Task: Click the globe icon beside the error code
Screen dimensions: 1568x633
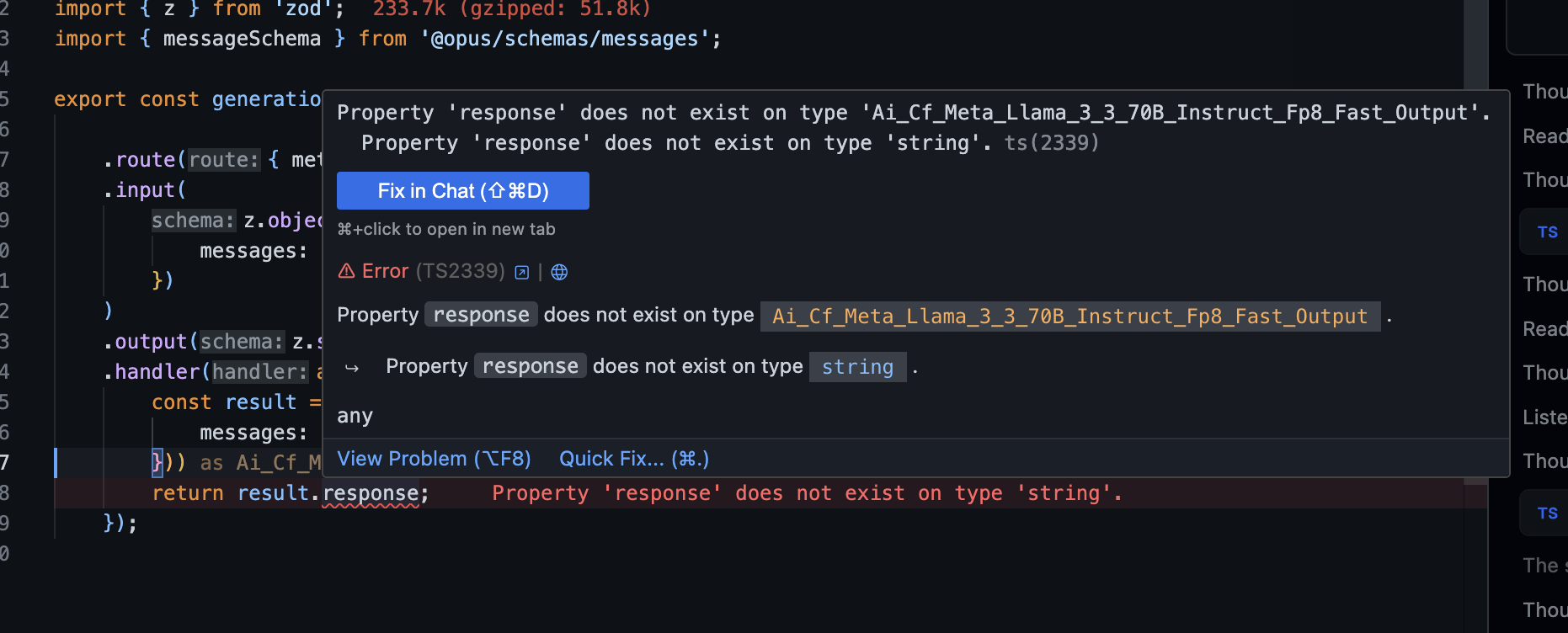Action: (x=559, y=272)
